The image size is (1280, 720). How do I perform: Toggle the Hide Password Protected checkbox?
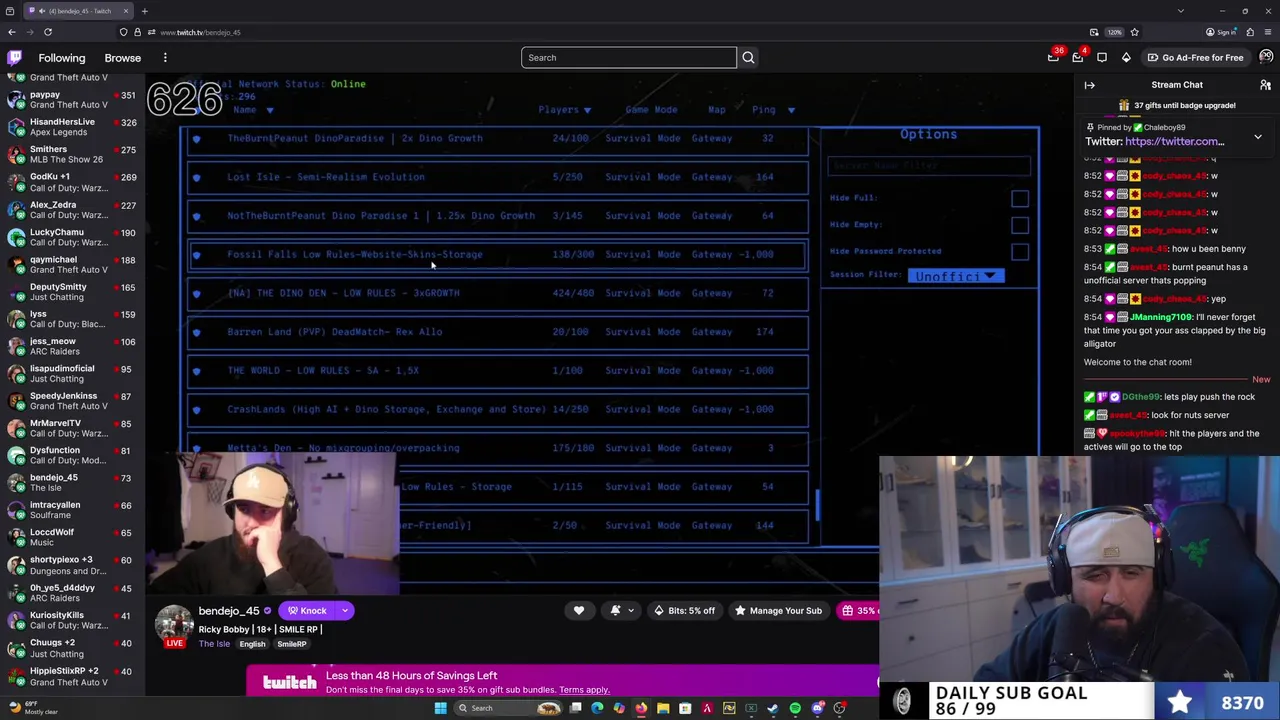coord(1019,252)
